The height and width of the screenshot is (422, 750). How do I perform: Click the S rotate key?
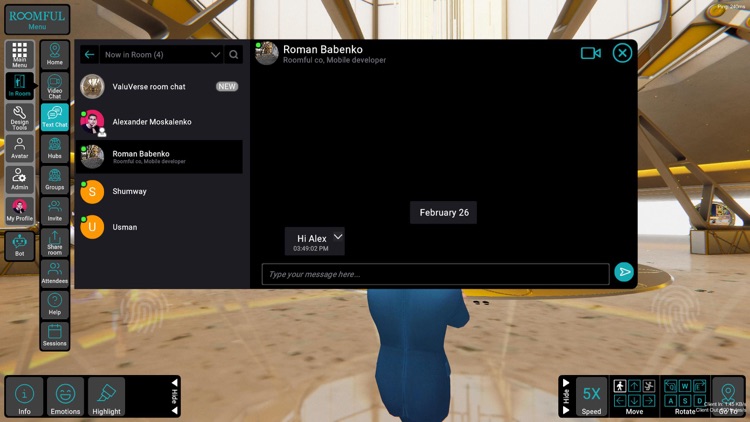tap(685, 400)
